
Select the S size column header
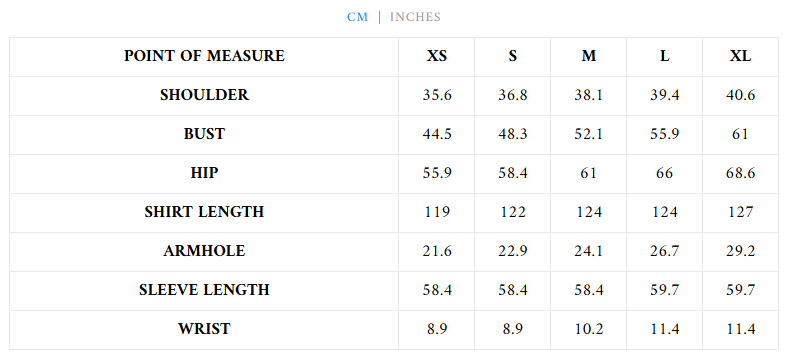coord(513,56)
